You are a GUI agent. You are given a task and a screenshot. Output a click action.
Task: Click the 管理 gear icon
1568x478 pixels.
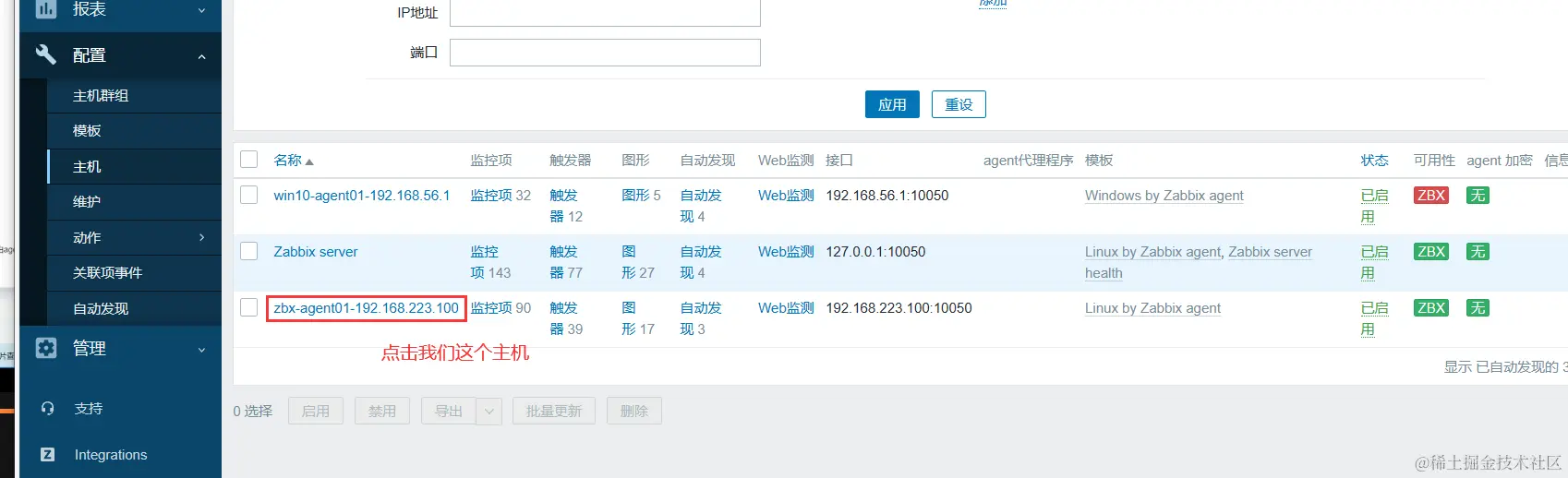click(45, 348)
